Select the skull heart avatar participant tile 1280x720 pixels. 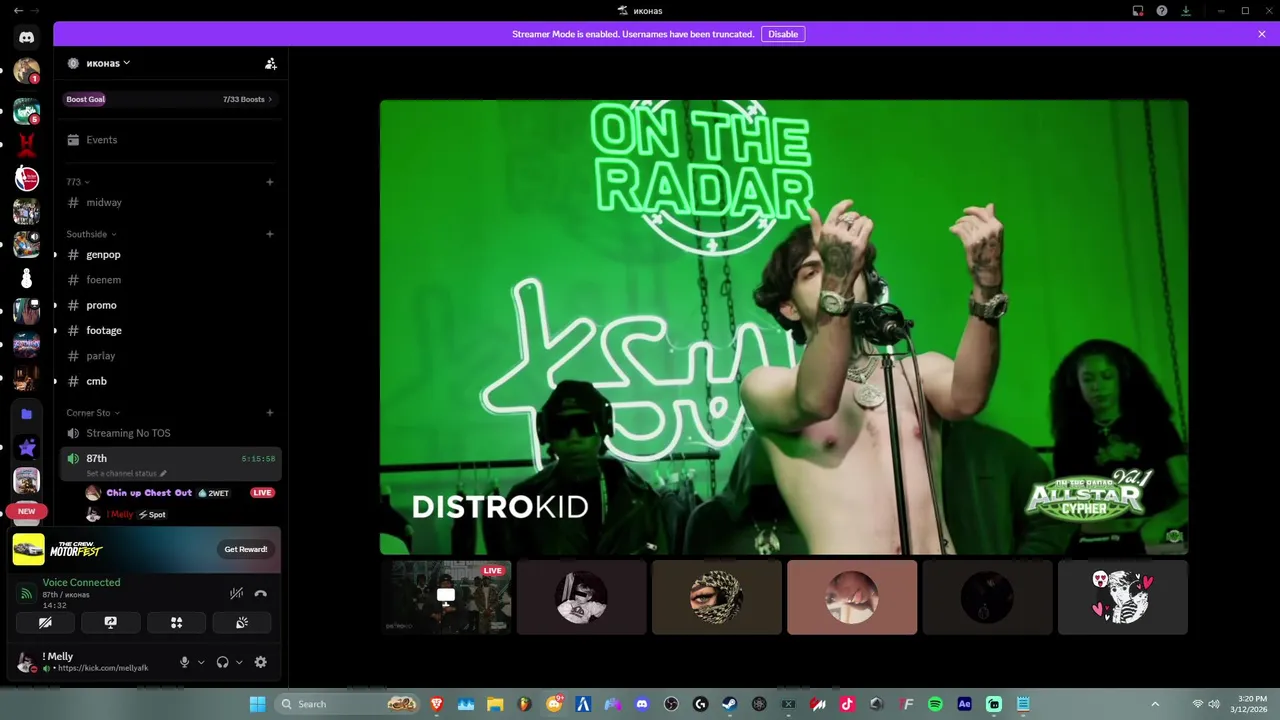pos(1123,597)
